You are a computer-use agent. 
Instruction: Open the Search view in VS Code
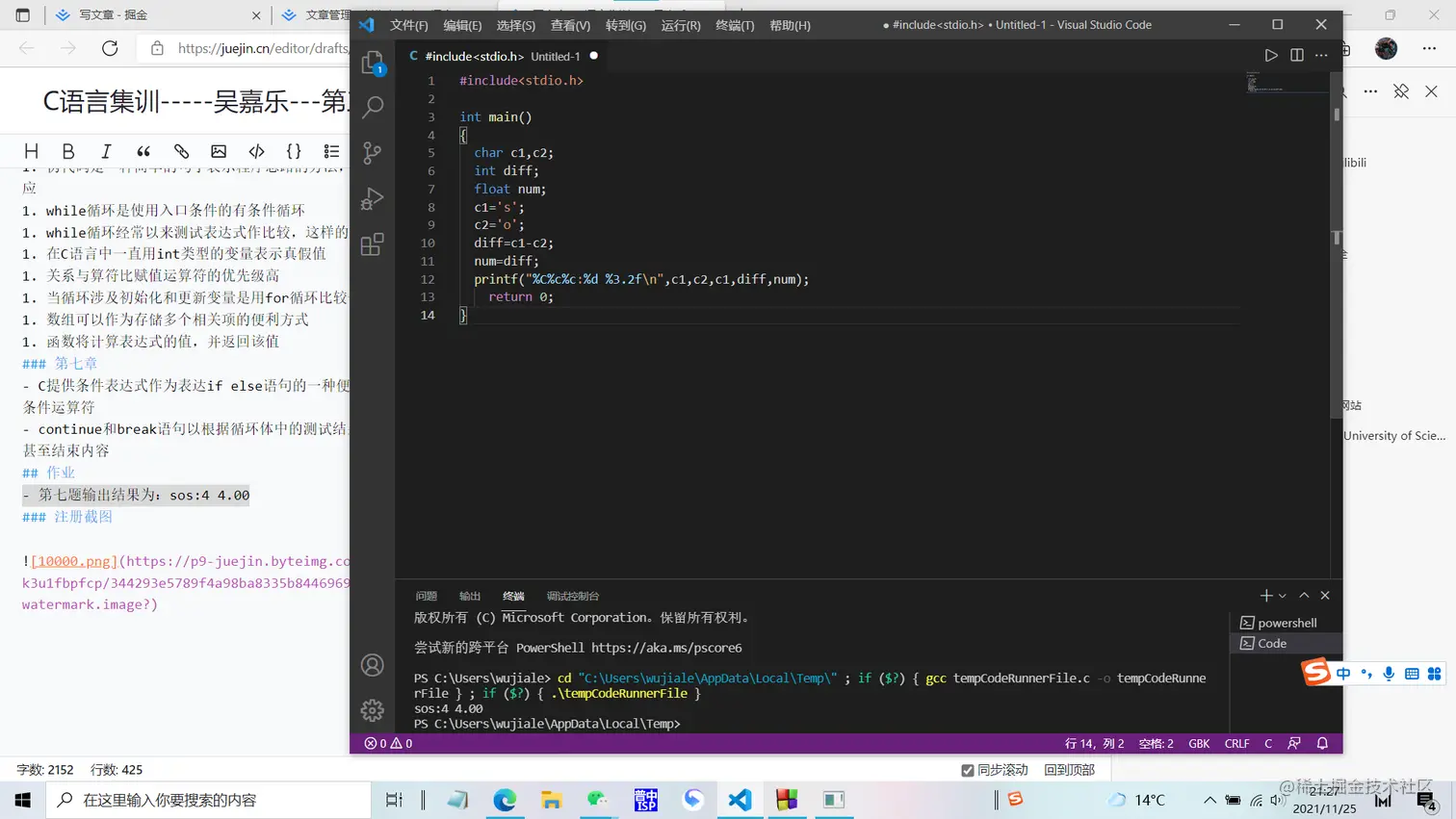click(x=373, y=107)
